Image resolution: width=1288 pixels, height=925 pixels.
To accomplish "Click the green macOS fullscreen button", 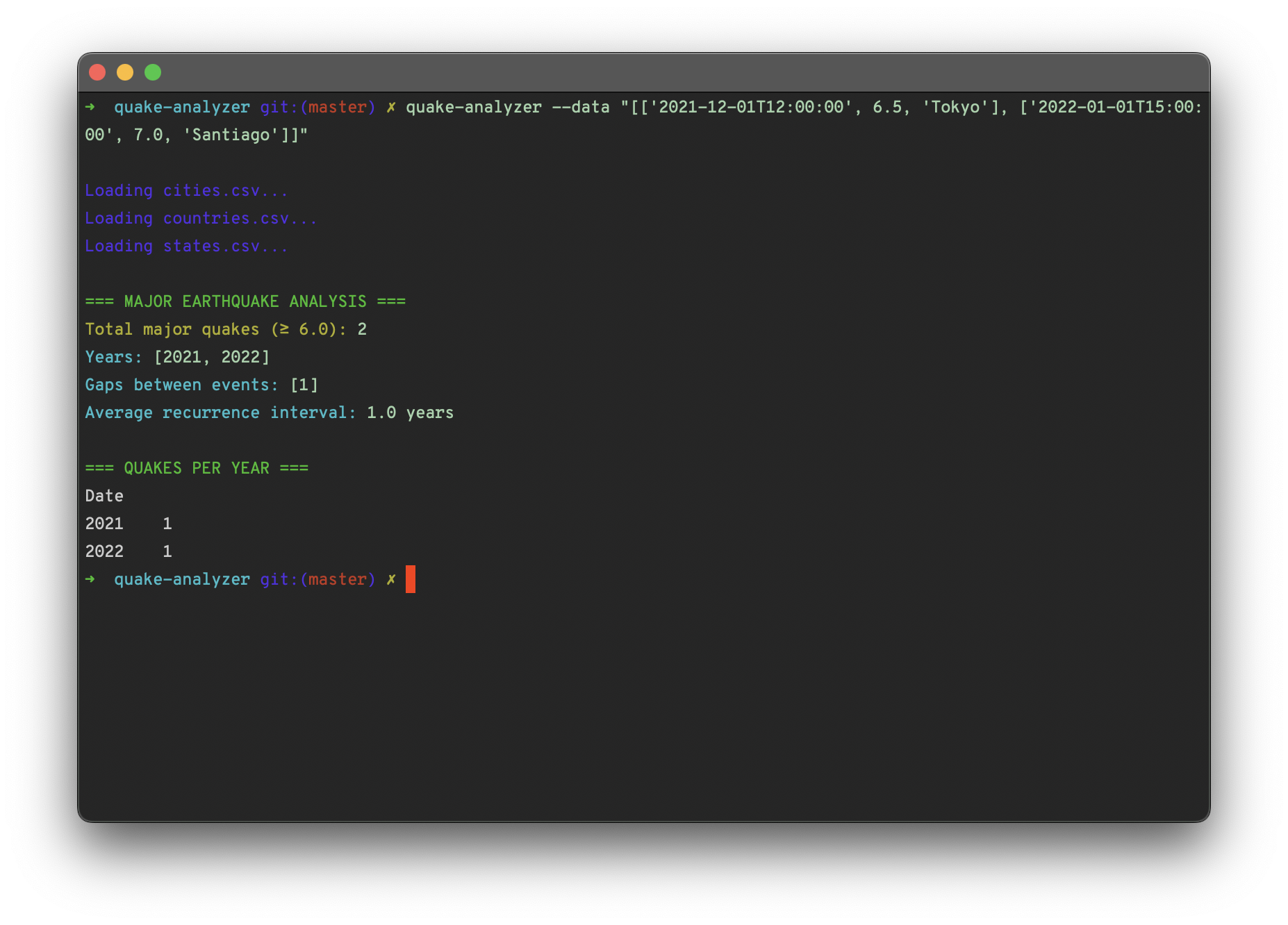I will (x=151, y=72).
